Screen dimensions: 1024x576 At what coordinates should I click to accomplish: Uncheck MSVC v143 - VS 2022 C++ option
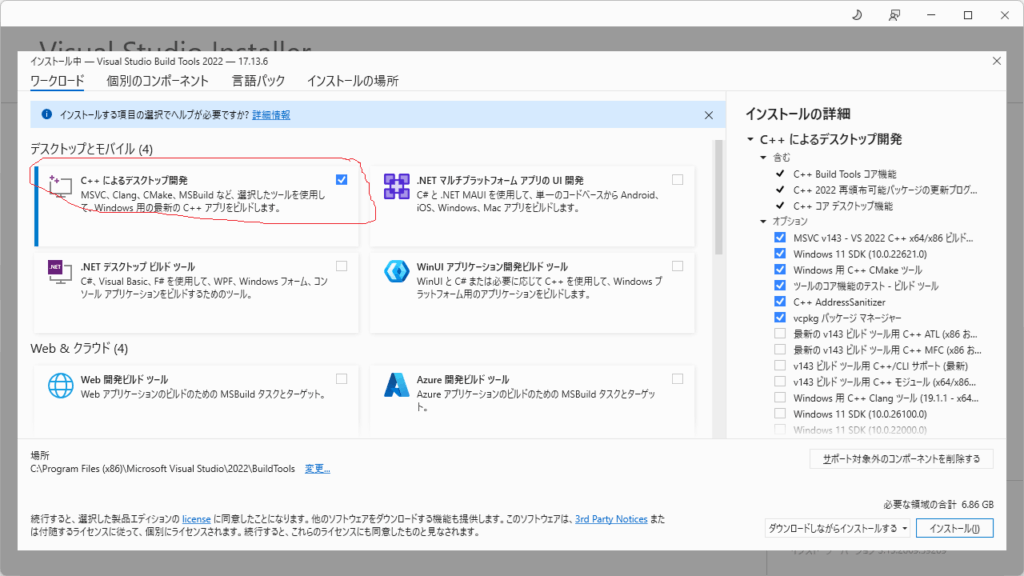pyautogui.click(x=780, y=238)
